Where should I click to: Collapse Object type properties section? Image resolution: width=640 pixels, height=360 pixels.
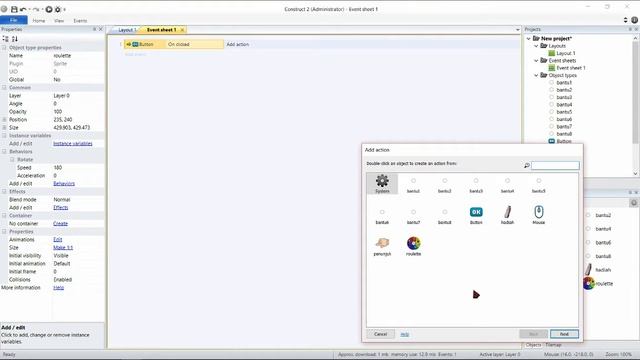4,47
